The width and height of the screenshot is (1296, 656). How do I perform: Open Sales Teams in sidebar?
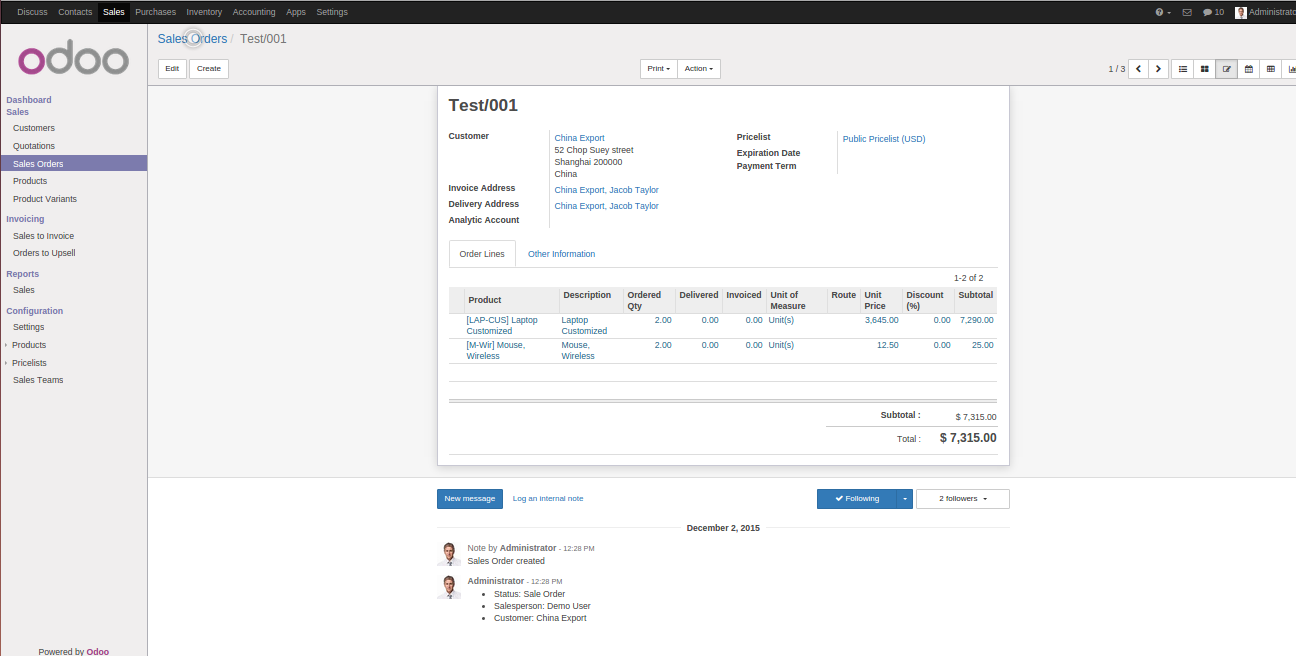pyautogui.click(x=38, y=380)
